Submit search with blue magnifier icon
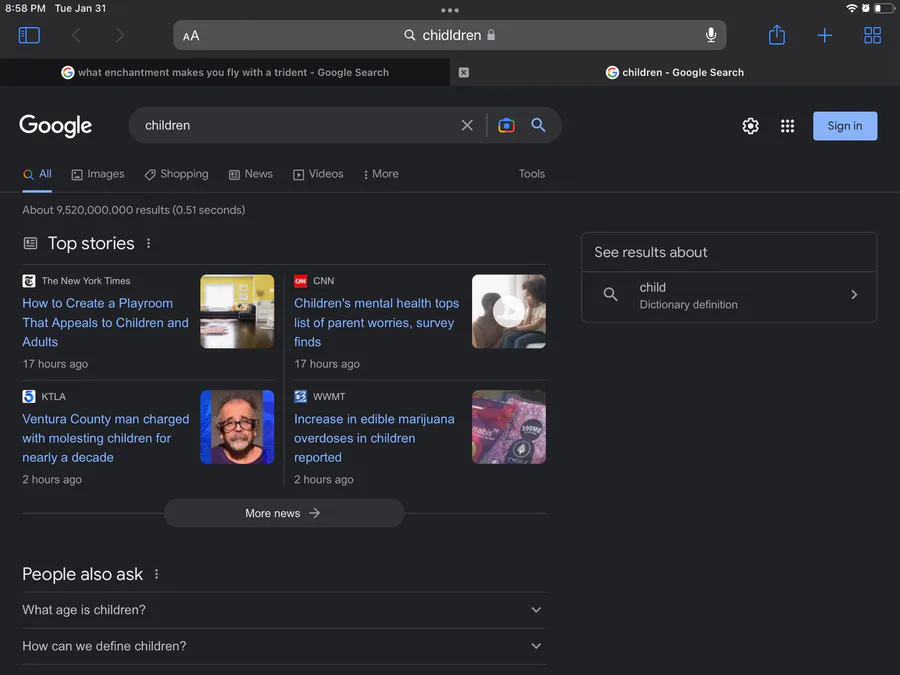Viewport: 900px width, 675px height. 538,125
